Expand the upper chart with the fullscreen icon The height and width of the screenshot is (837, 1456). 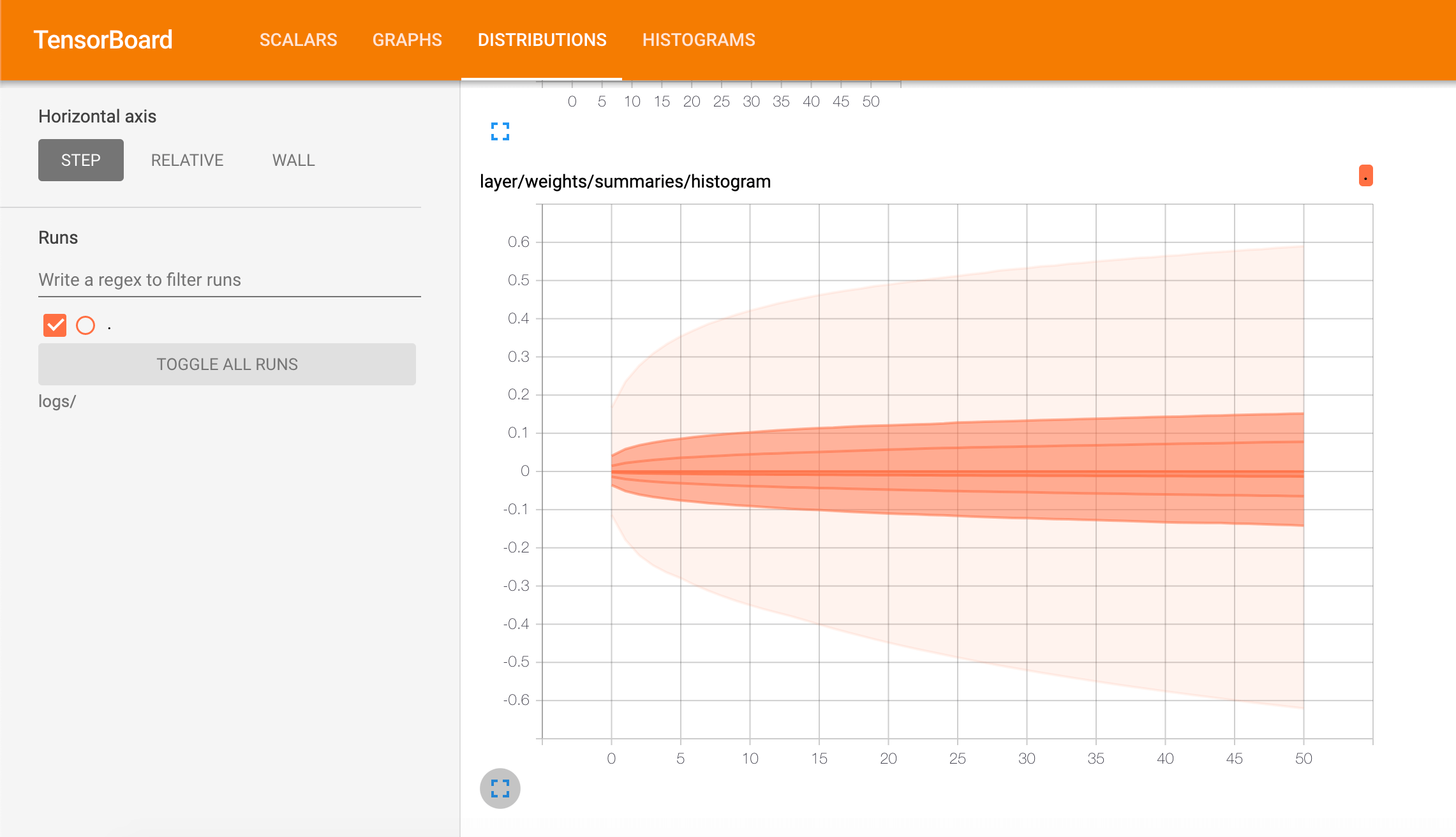[x=500, y=131]
